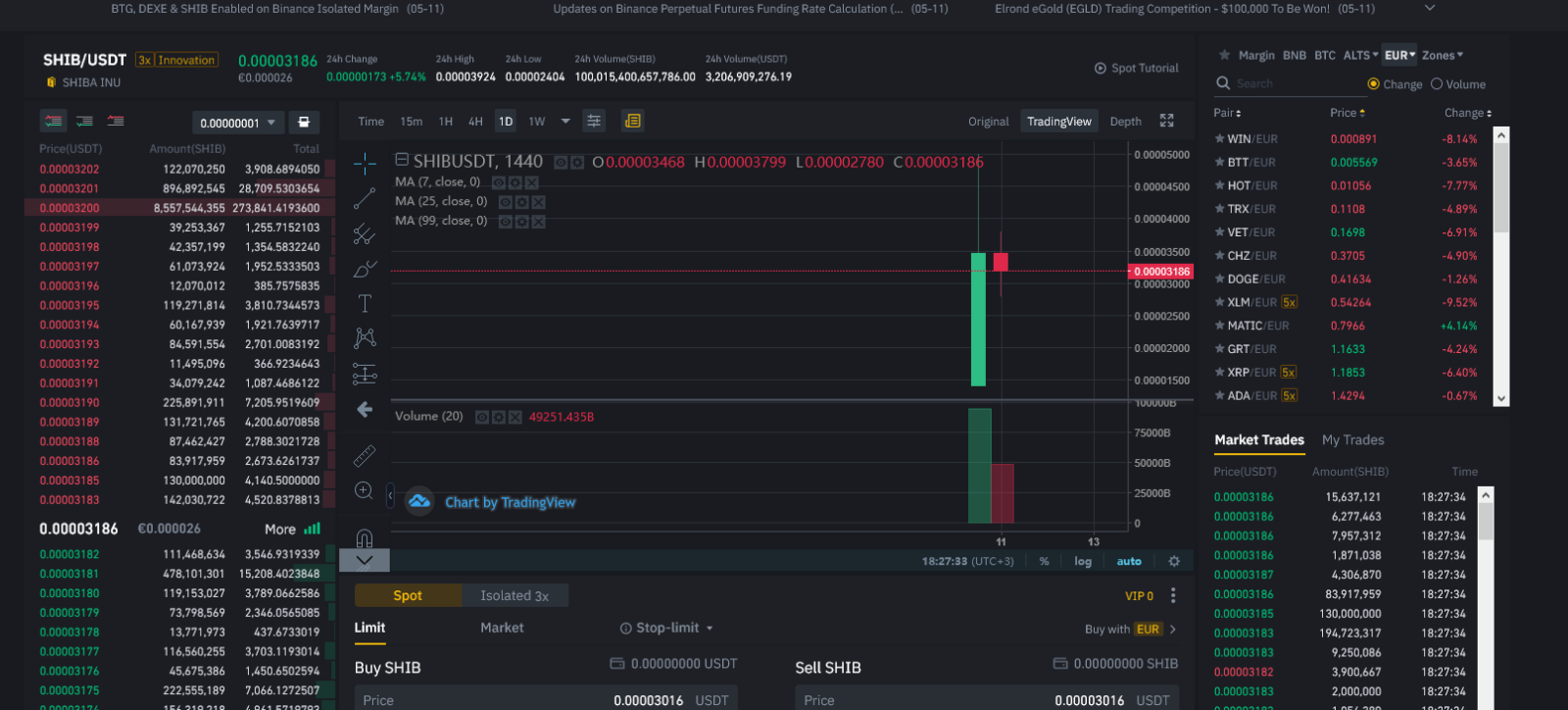Open the ALTS markets dropdown
Image resolution: width=1568 pixels, height=710 pixels.
pyautogui.click(x=1360, y=55)
